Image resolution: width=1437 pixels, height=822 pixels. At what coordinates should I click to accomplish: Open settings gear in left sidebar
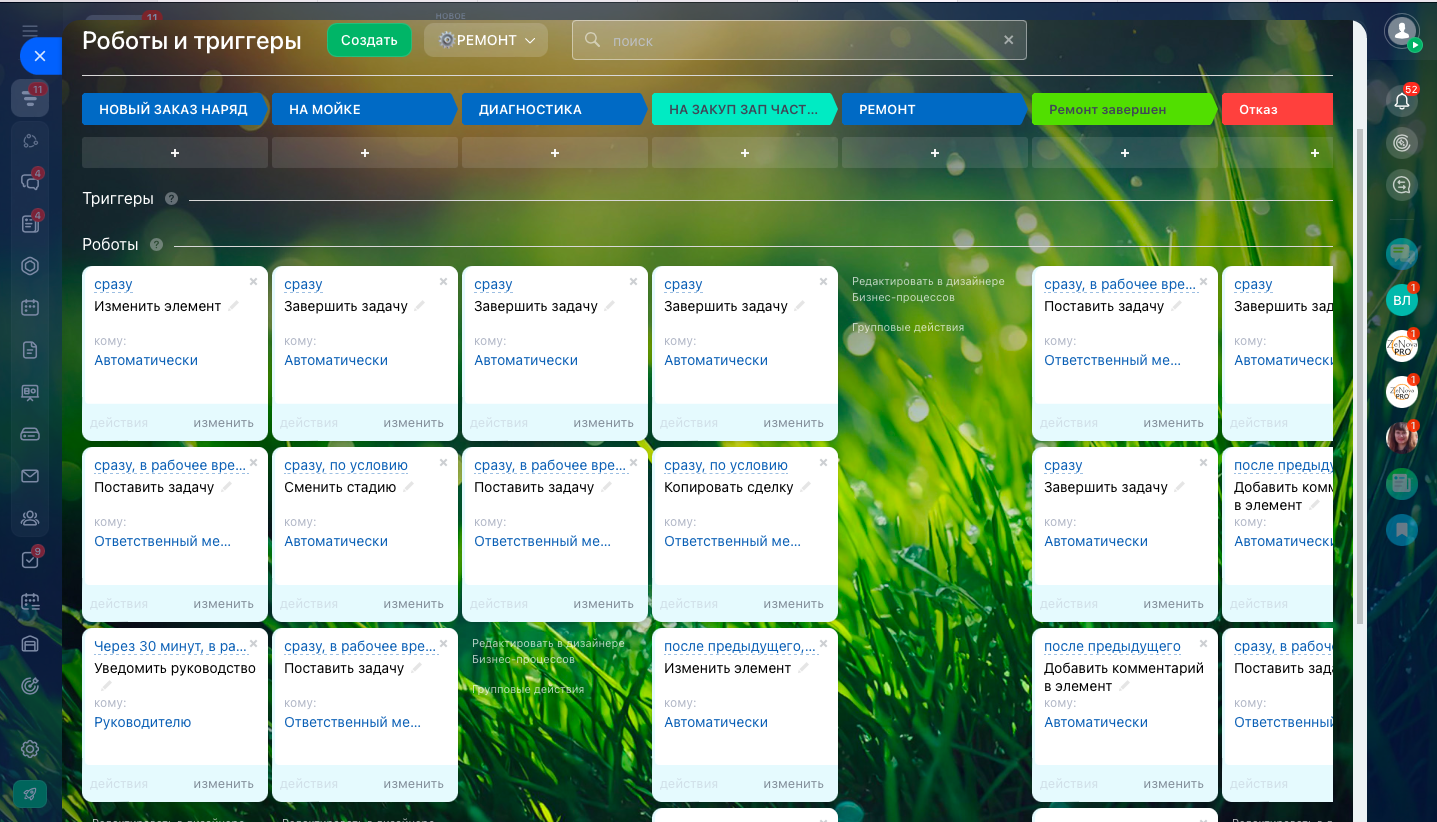[30, 749]
